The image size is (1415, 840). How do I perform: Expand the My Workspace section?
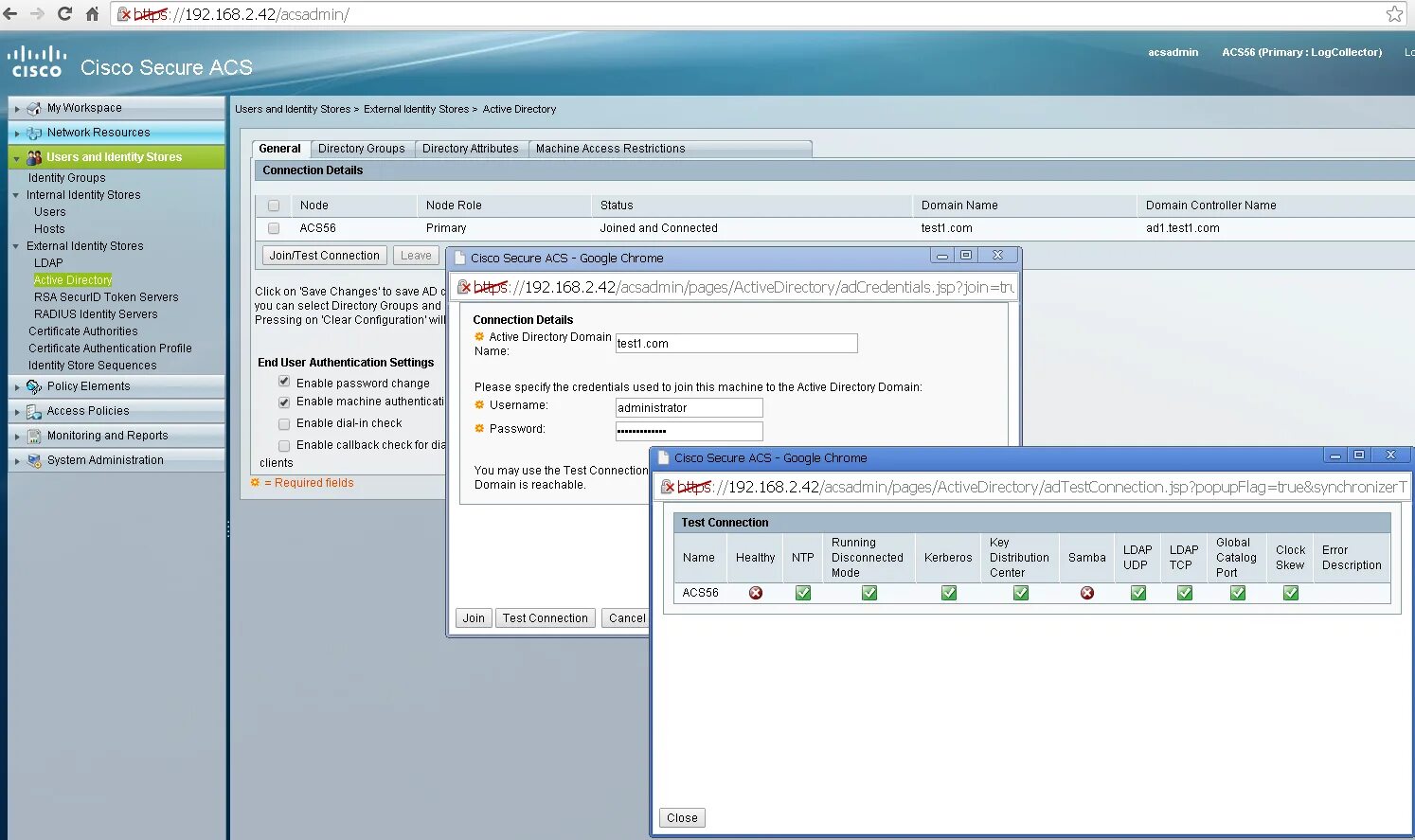[x=17, y=109]
